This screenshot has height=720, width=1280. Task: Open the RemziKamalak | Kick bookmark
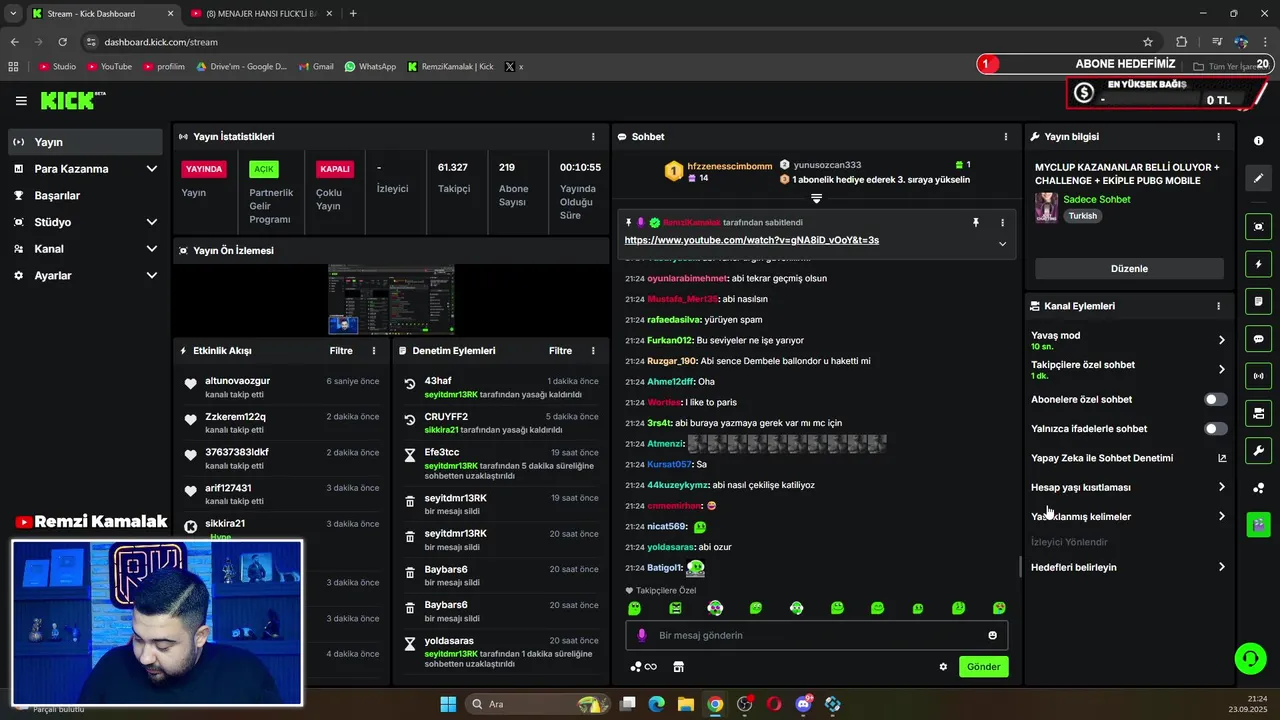coord(451,66)
